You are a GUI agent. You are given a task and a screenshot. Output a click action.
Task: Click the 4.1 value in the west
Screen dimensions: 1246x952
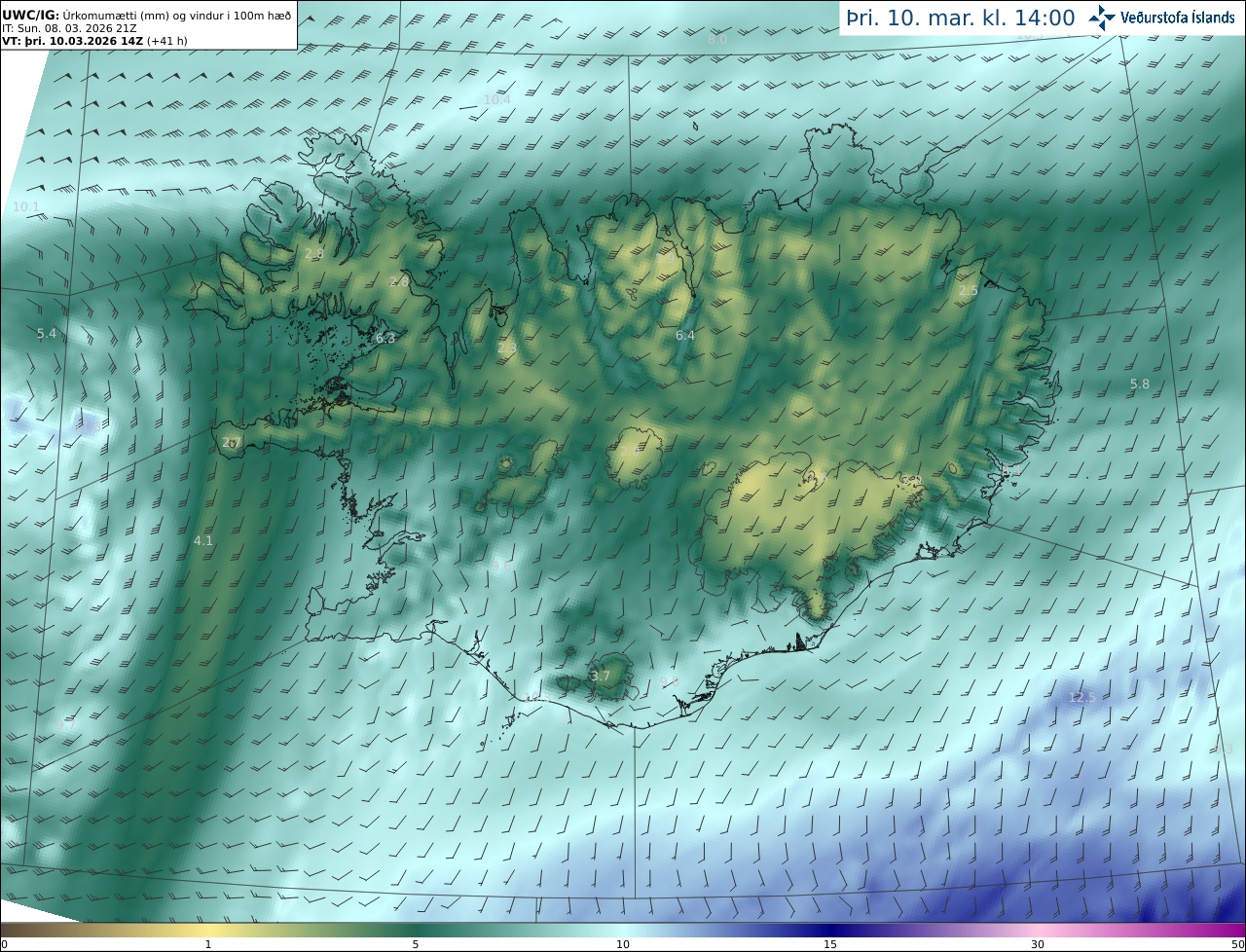coord(202,539)
